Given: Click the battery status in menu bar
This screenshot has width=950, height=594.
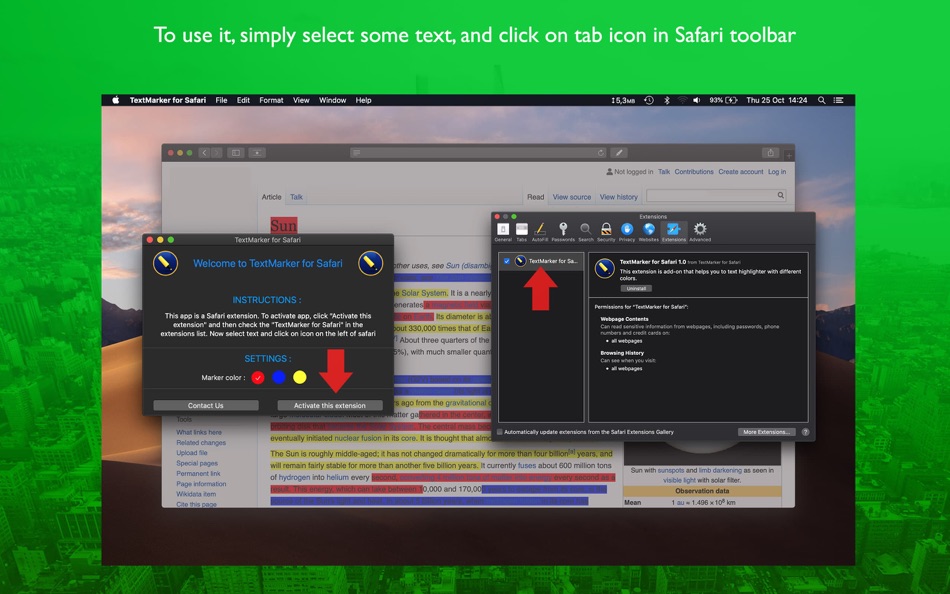Looking at the screenshot, I should (x=723, y=100).
